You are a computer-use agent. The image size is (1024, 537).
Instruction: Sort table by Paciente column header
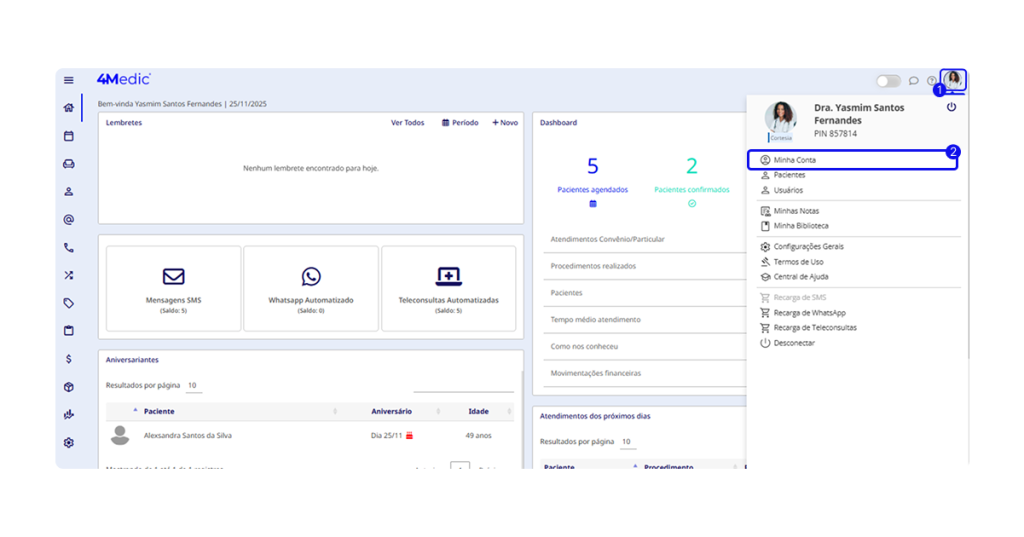pos(160,411)
